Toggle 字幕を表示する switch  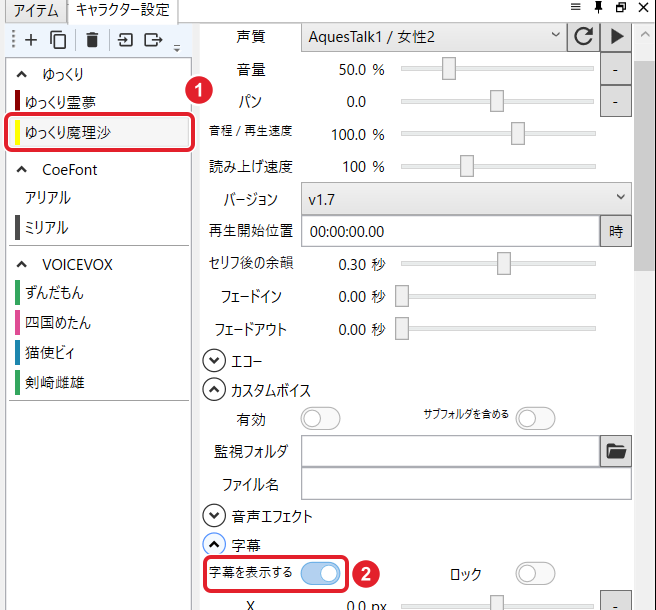pos(320,573)
